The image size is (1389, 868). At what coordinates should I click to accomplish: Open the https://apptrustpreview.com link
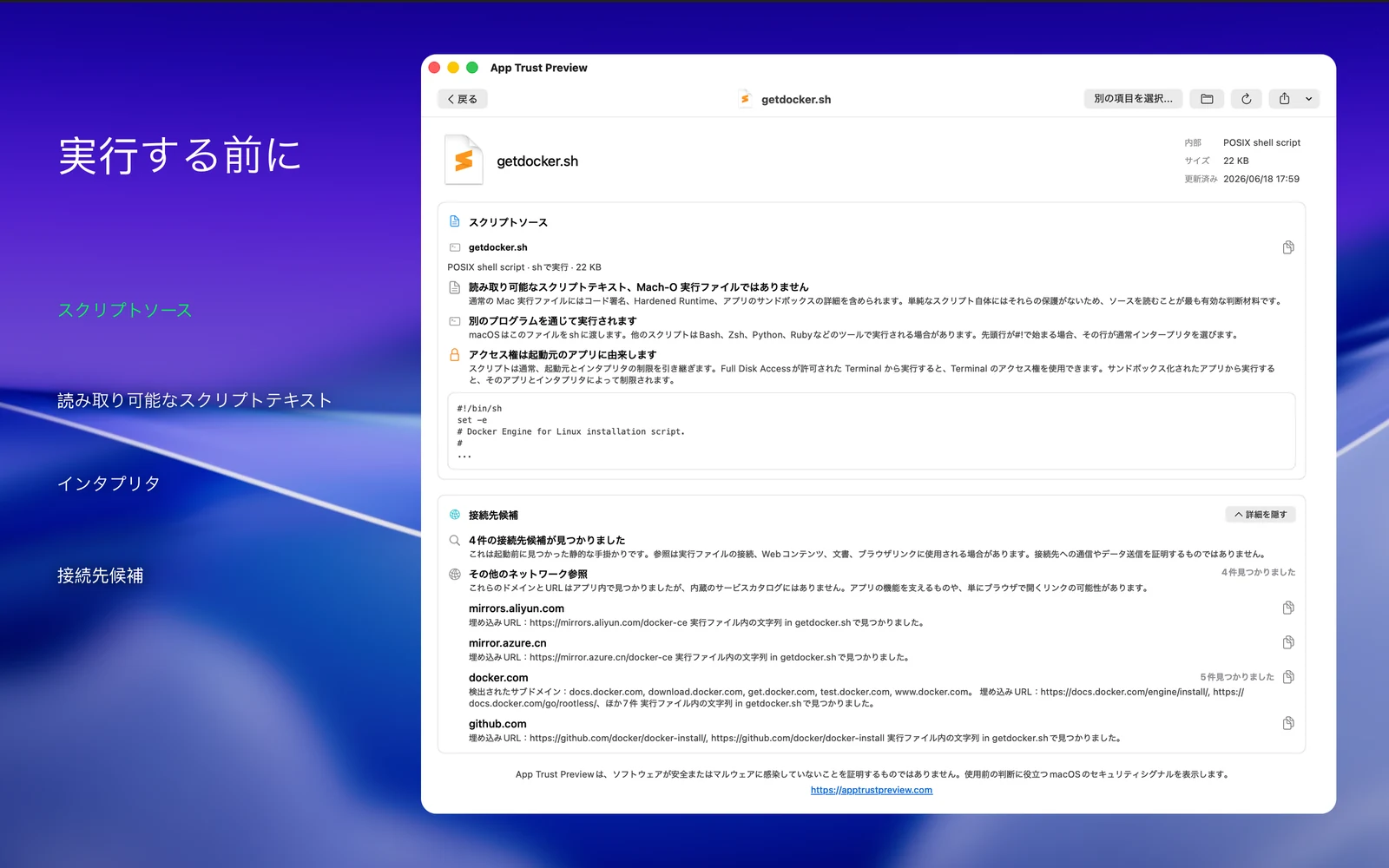[872, 790]
